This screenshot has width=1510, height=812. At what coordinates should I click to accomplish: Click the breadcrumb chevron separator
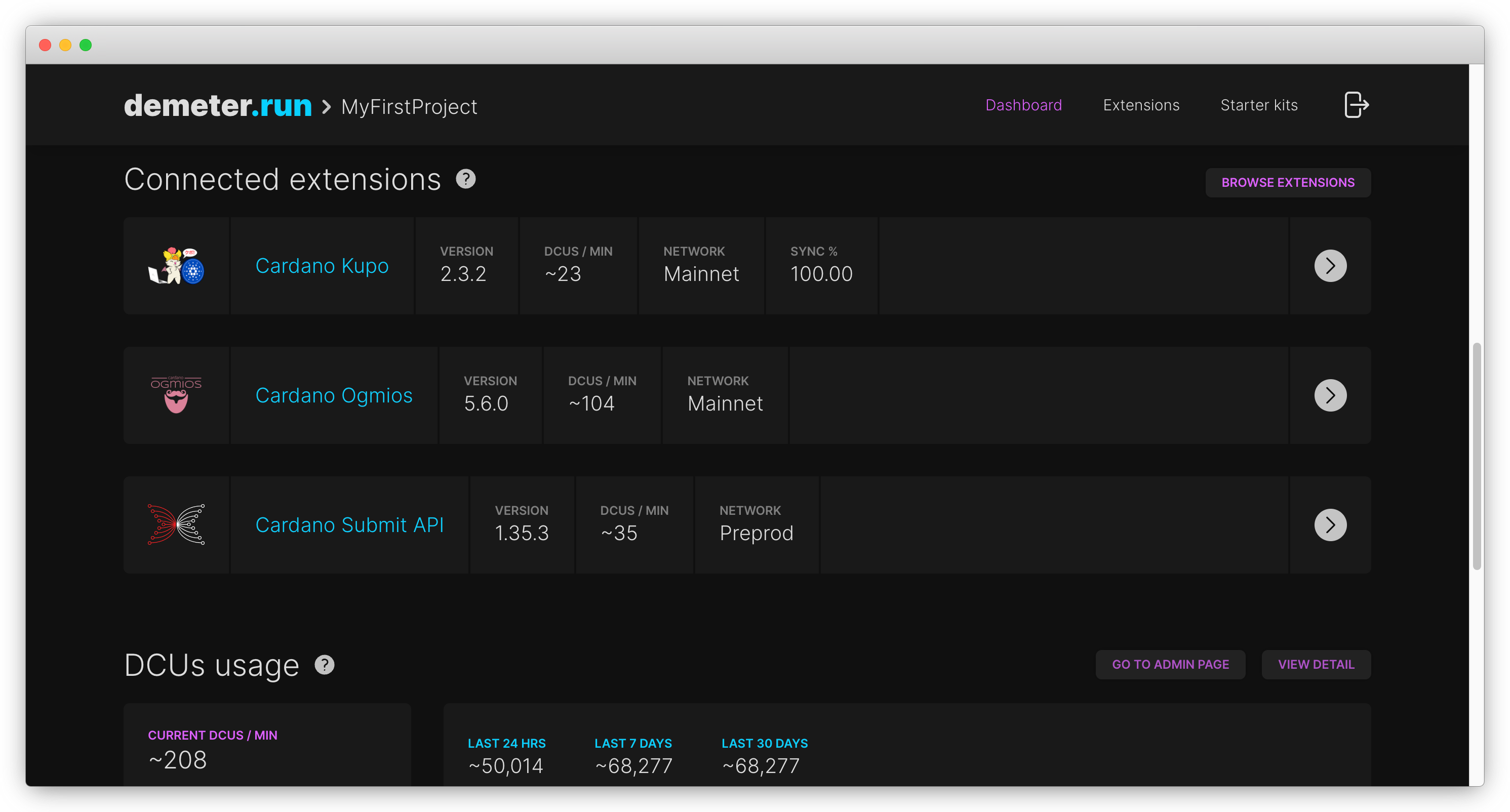[327, 107]
